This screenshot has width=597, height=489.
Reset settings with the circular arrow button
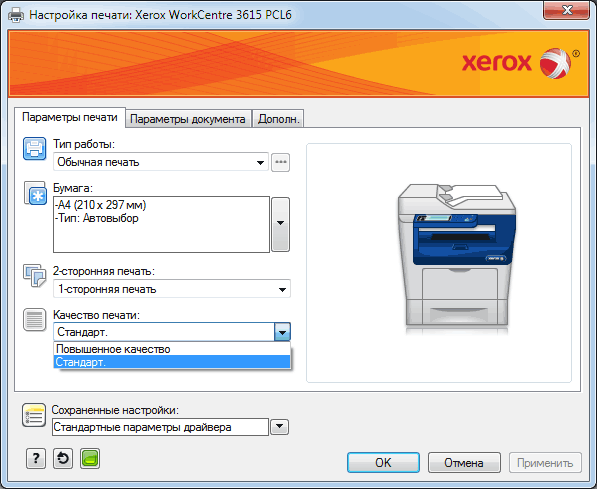[63, 459]
